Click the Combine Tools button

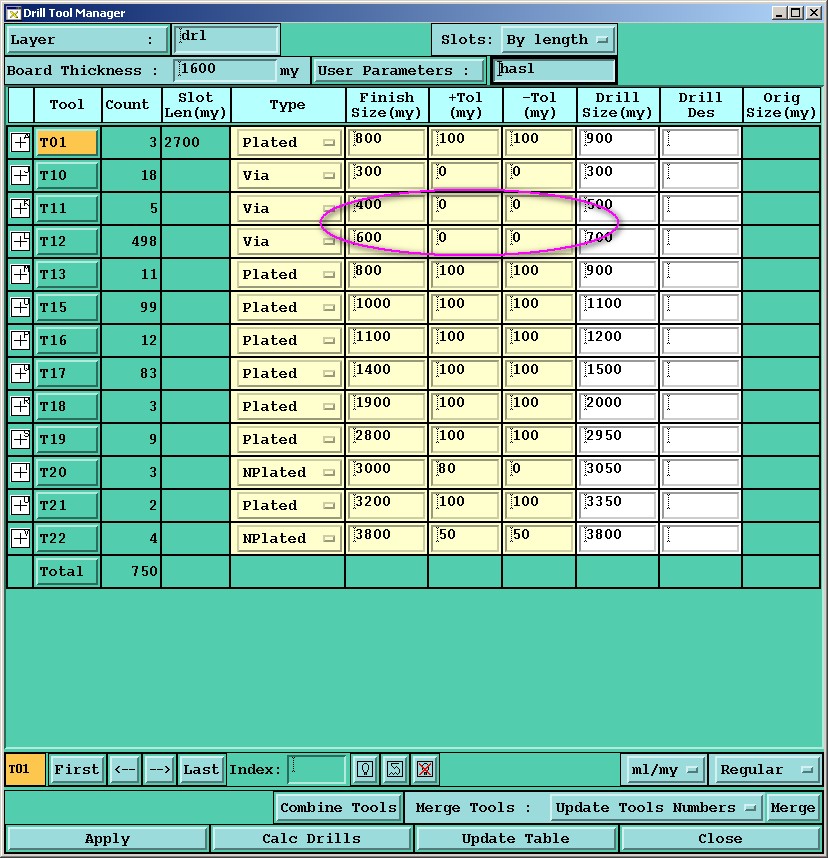click(338, 808)
